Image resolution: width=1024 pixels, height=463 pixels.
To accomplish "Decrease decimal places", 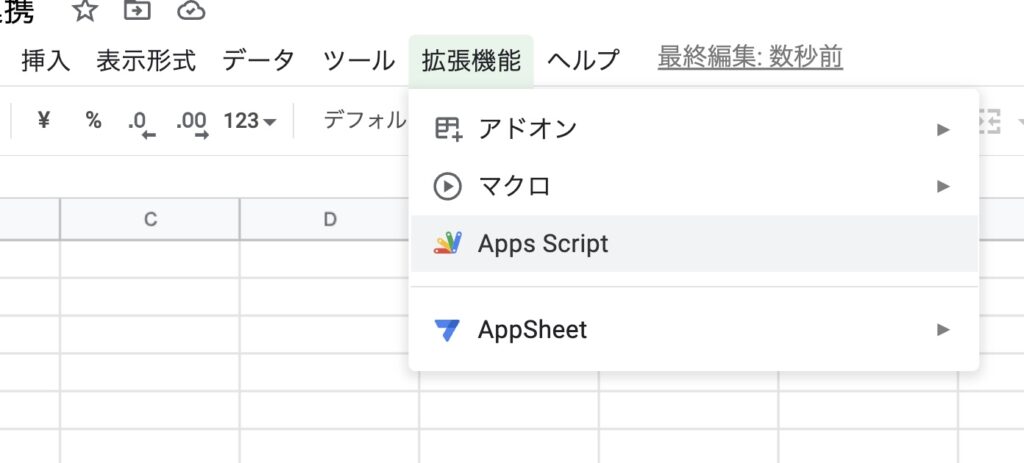I will coord(142,122).
